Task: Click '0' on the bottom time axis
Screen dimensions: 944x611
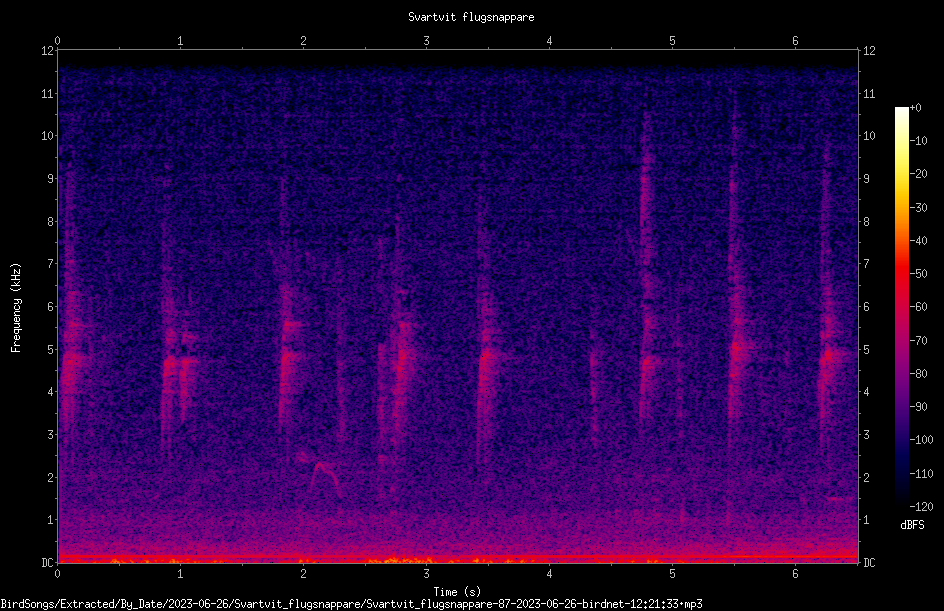Action: click(57, 574)
